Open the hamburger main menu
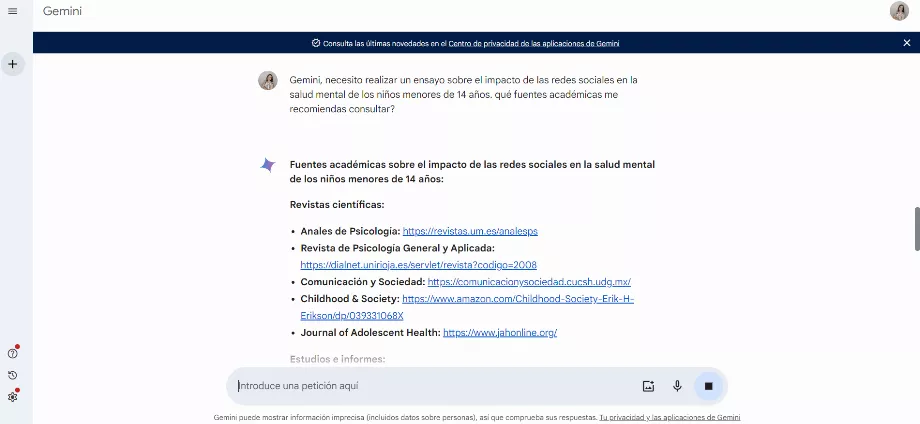This screenshot has height=424, width=920. coord(12,11)
